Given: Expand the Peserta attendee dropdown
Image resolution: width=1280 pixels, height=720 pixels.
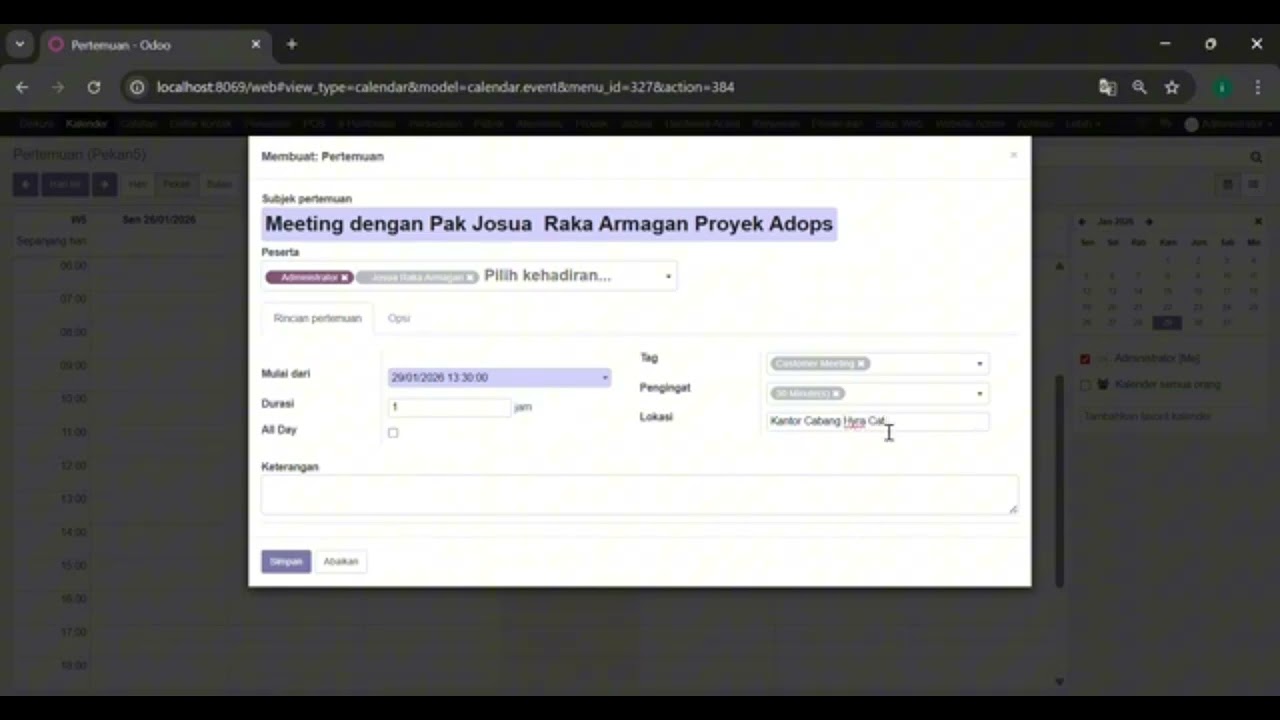Looking at the screenshot, I should point(668,276).
